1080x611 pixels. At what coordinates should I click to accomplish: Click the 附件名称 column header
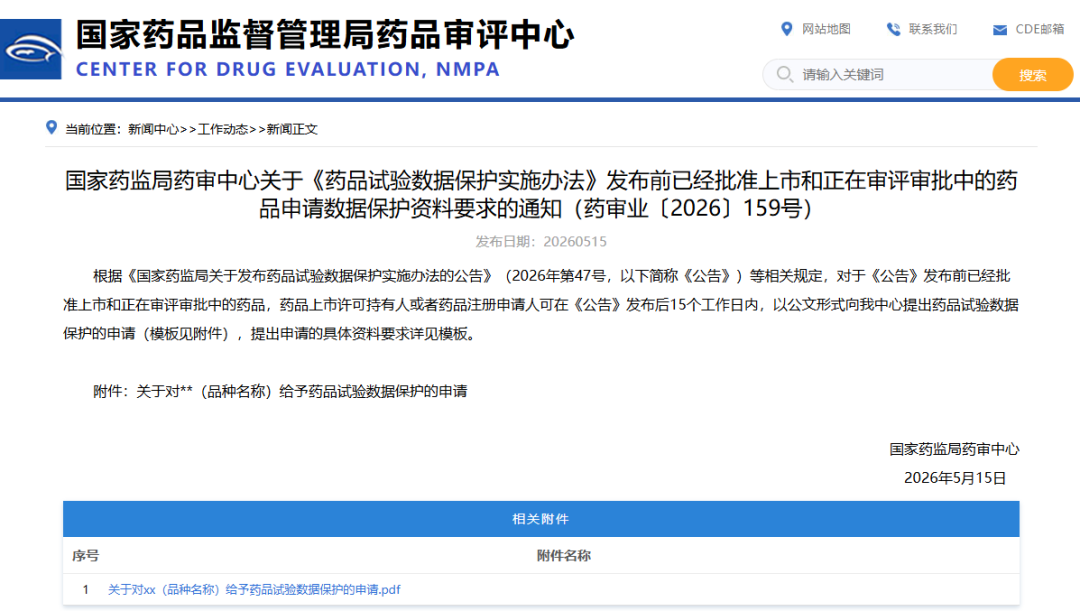[563, 555]
